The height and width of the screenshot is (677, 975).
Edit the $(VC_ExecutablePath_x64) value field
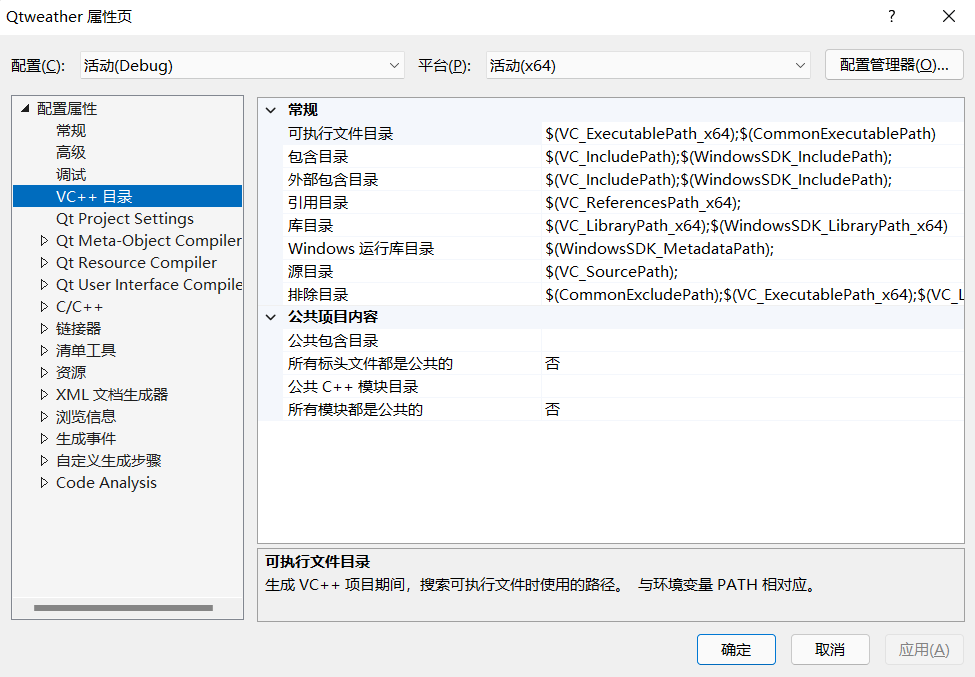pos(753,134)
